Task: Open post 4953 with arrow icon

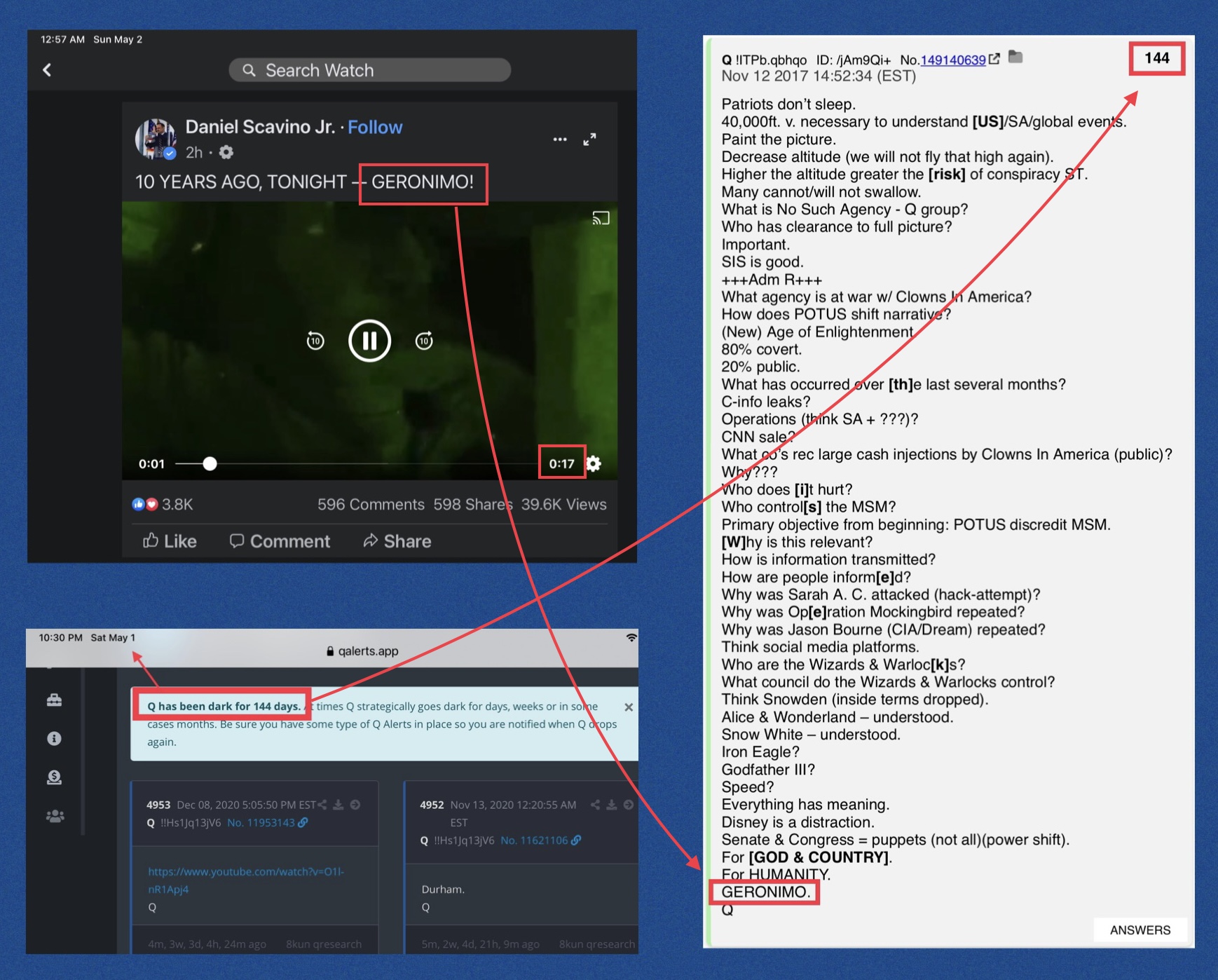Action: pyautogui.click(x=355, y=805)
